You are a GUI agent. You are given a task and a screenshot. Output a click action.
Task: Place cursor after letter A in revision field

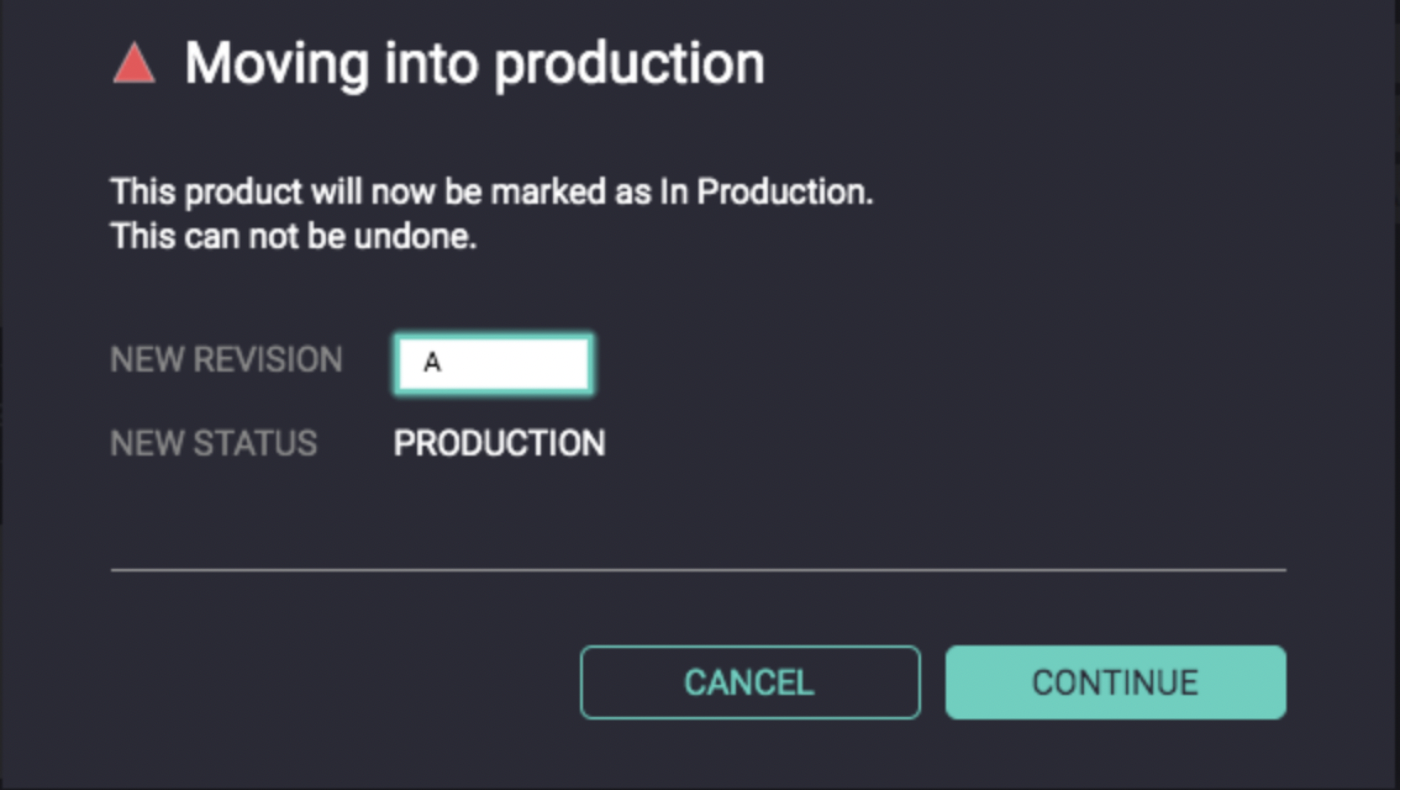(x=442, y=363)
